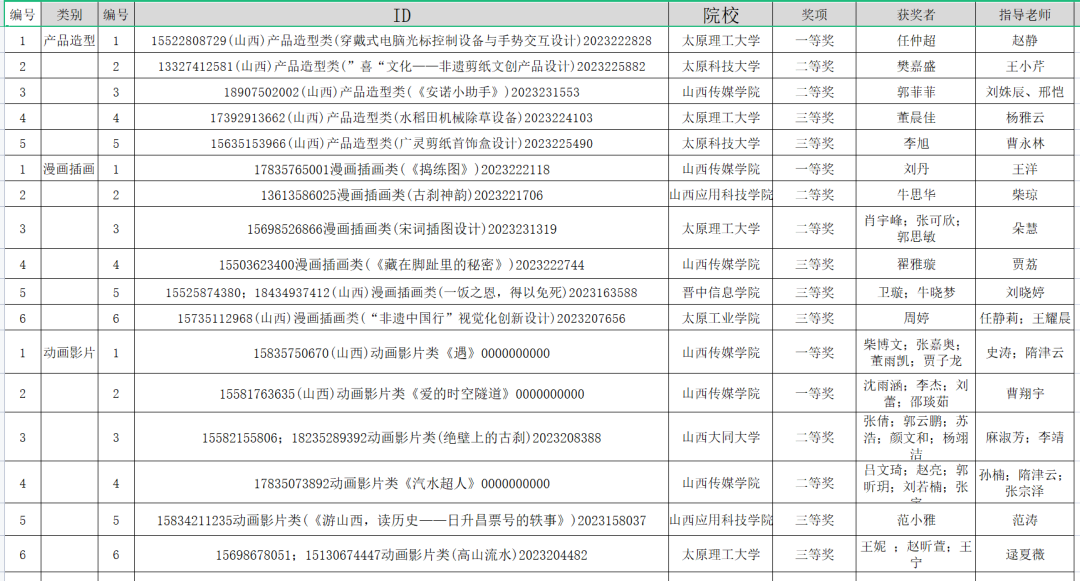Select ID cell with 《捣练图》
Image resolution: width=1080 pixels, height=581 pixels.
pos(402,169)
